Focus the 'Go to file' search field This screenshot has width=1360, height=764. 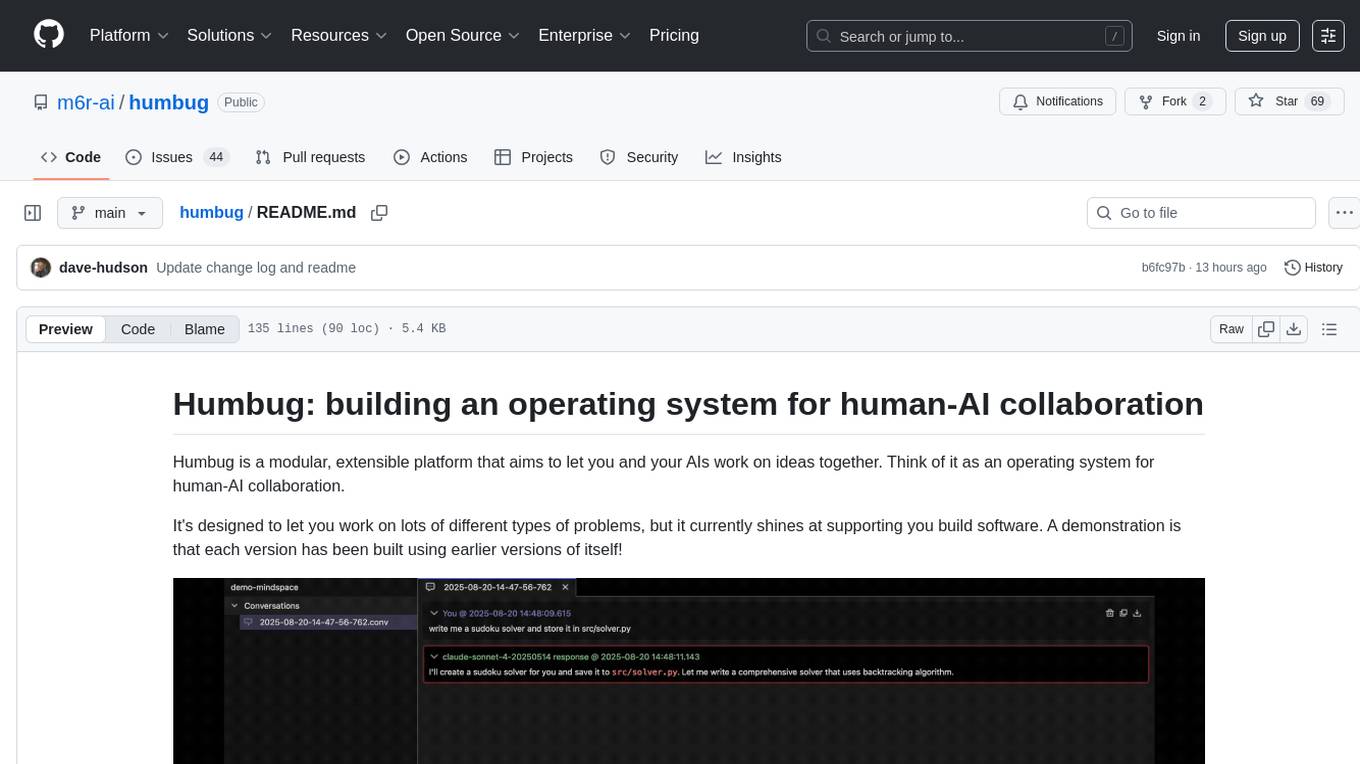pos(1201,213)
